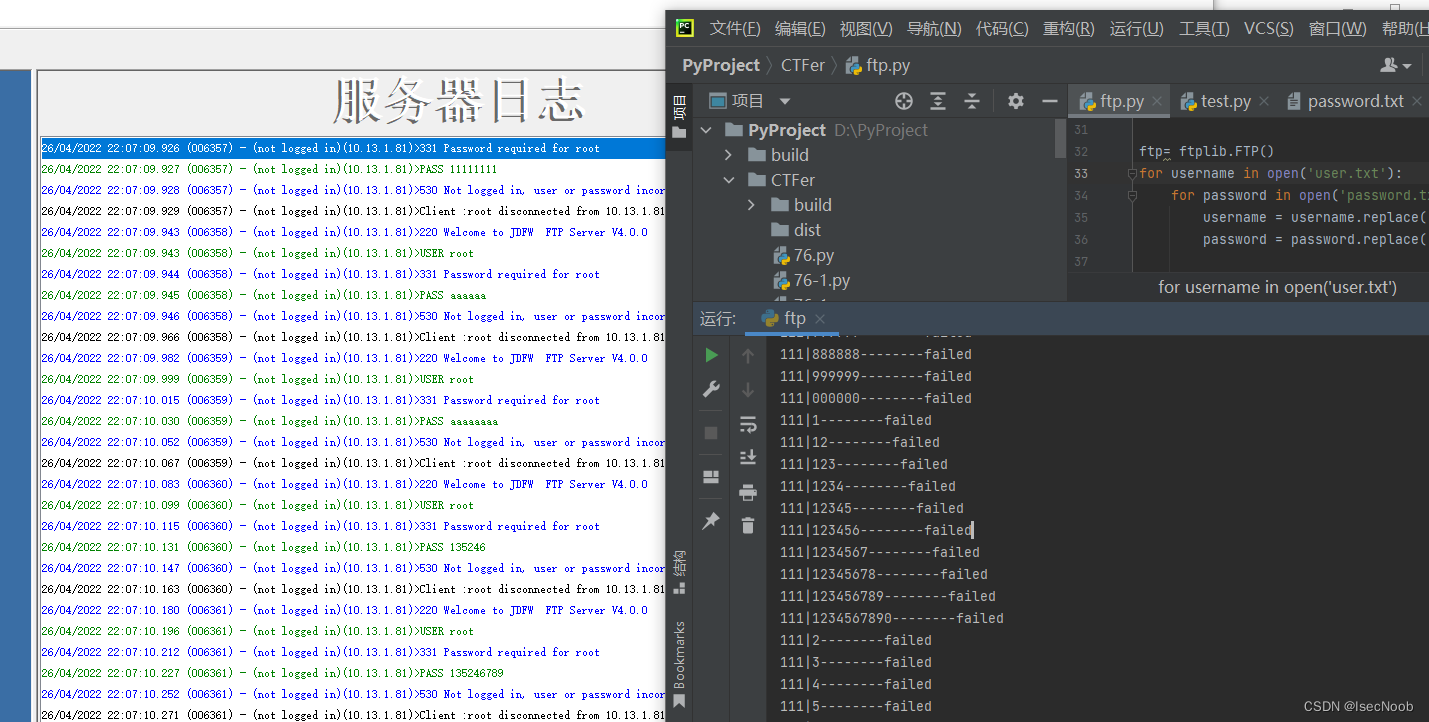Screen dimensions: 1429x722
Task: Collapse the PyProject root node
Action: coord(707,130)
